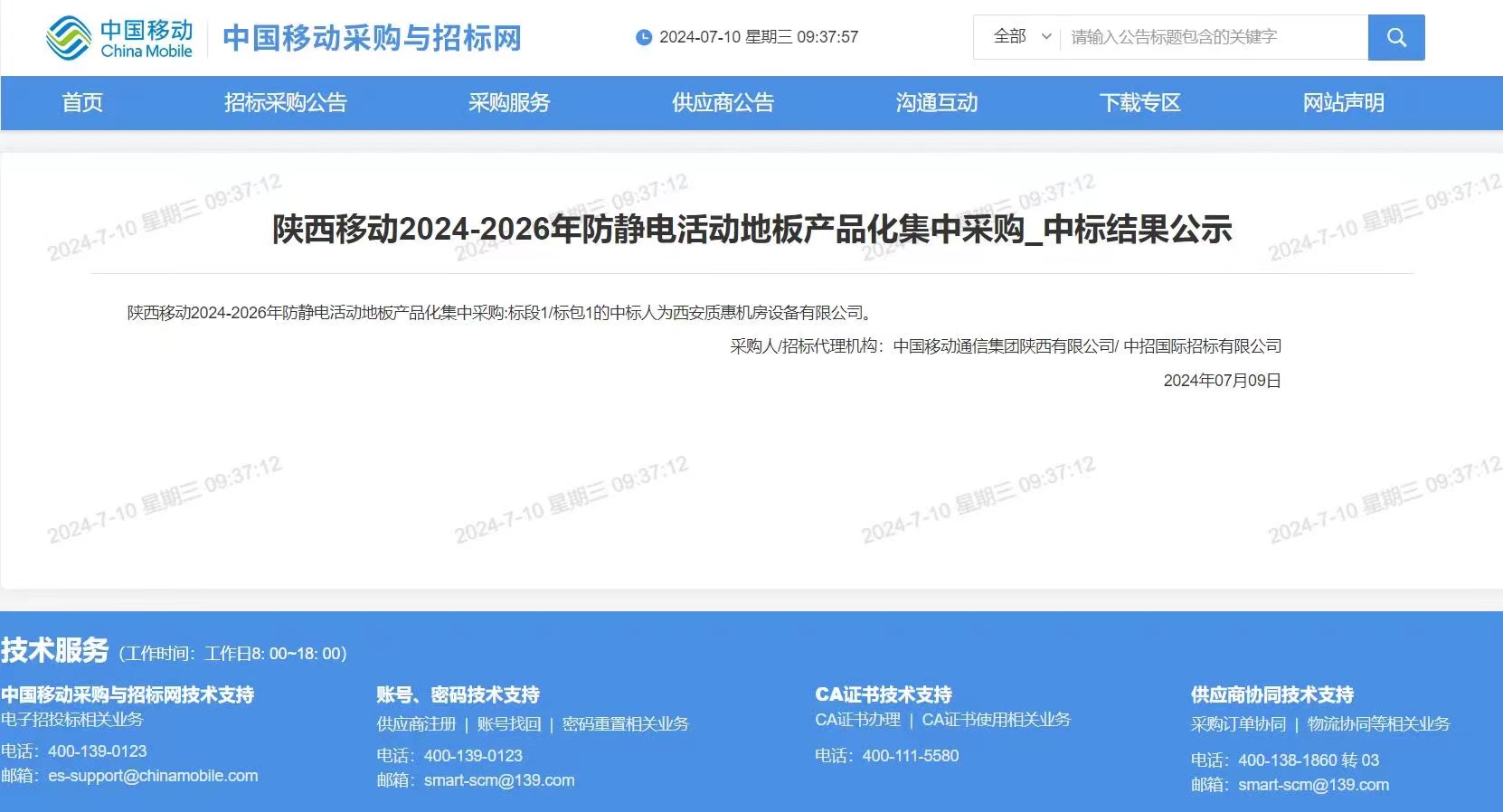Click the 网站声明 menu item

pos(1343,103)
